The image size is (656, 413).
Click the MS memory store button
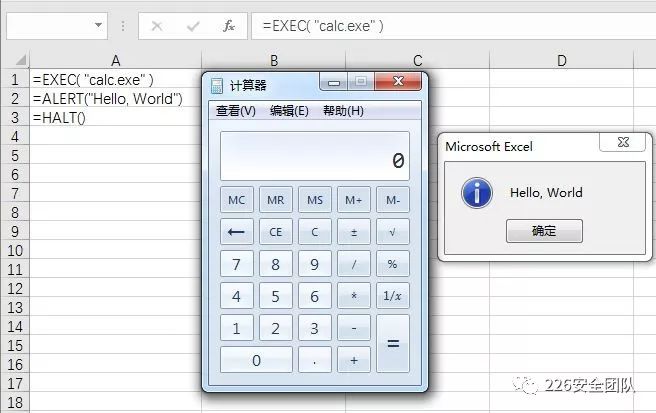pos(315,200)
